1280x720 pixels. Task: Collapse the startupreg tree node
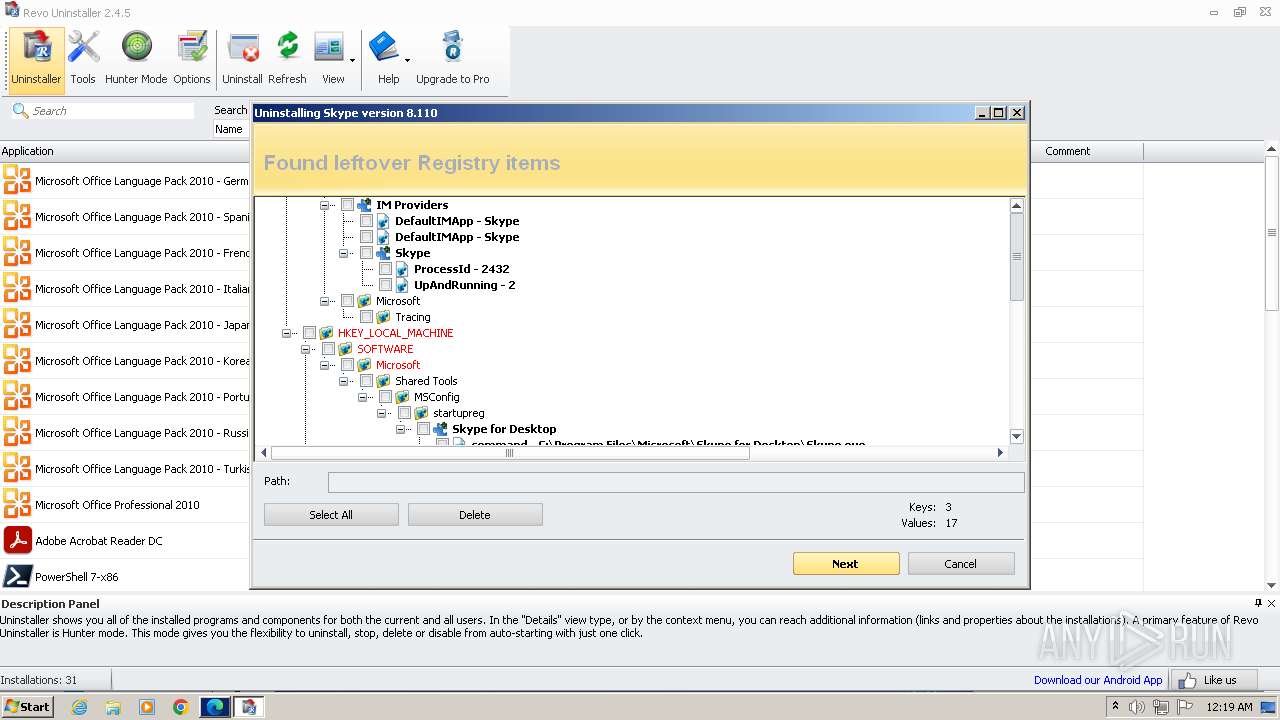(381, 413)
